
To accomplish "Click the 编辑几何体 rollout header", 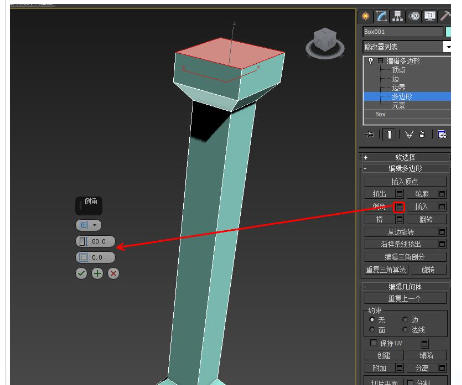I will click(405, 287).
